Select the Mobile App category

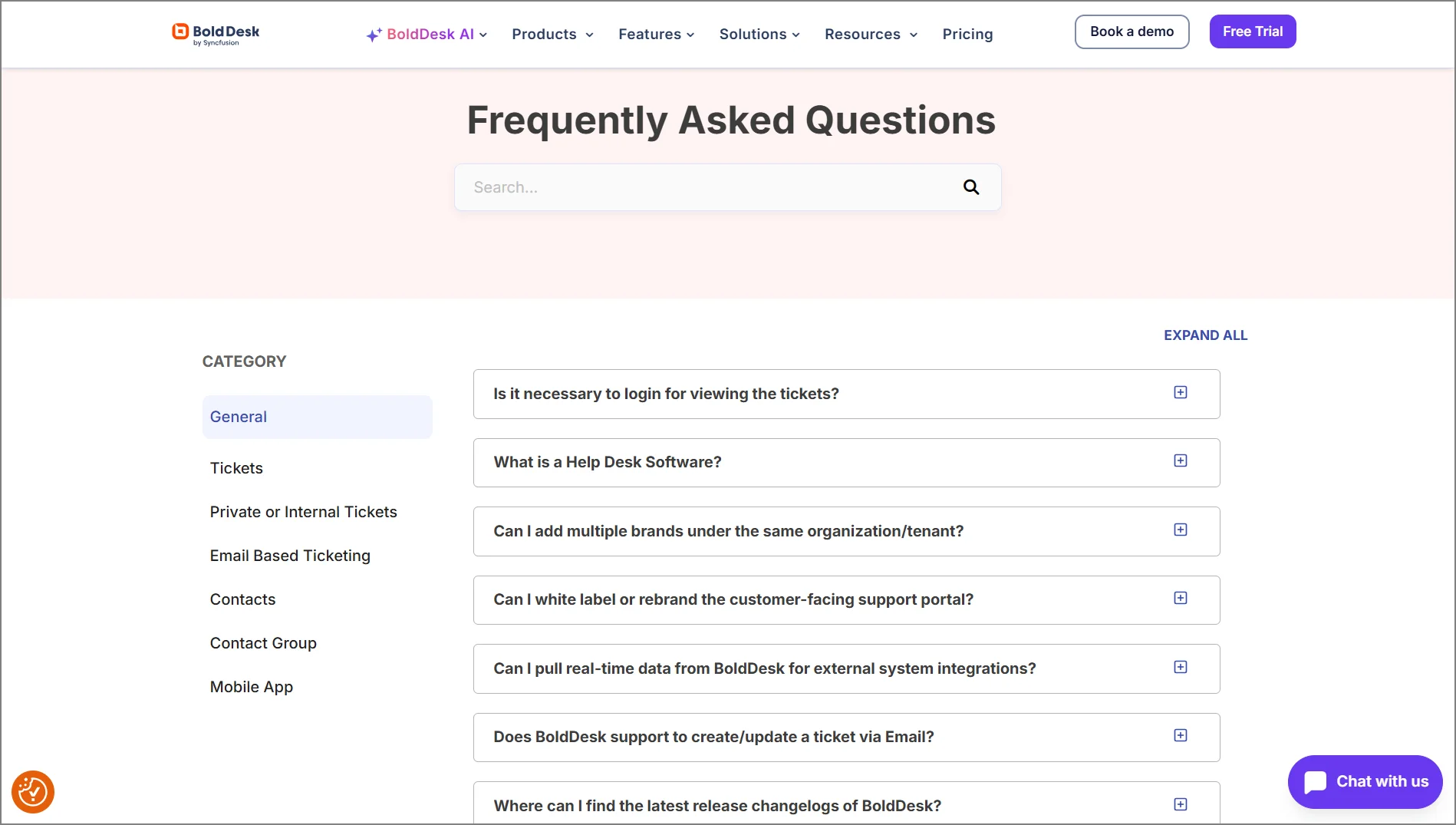(x=251, y=686)
